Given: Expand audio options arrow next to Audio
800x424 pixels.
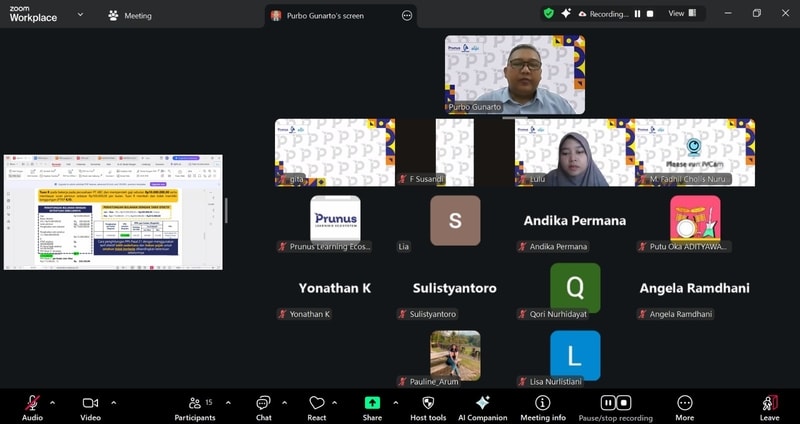Looking at the screenshot, I should click(52, 402).
